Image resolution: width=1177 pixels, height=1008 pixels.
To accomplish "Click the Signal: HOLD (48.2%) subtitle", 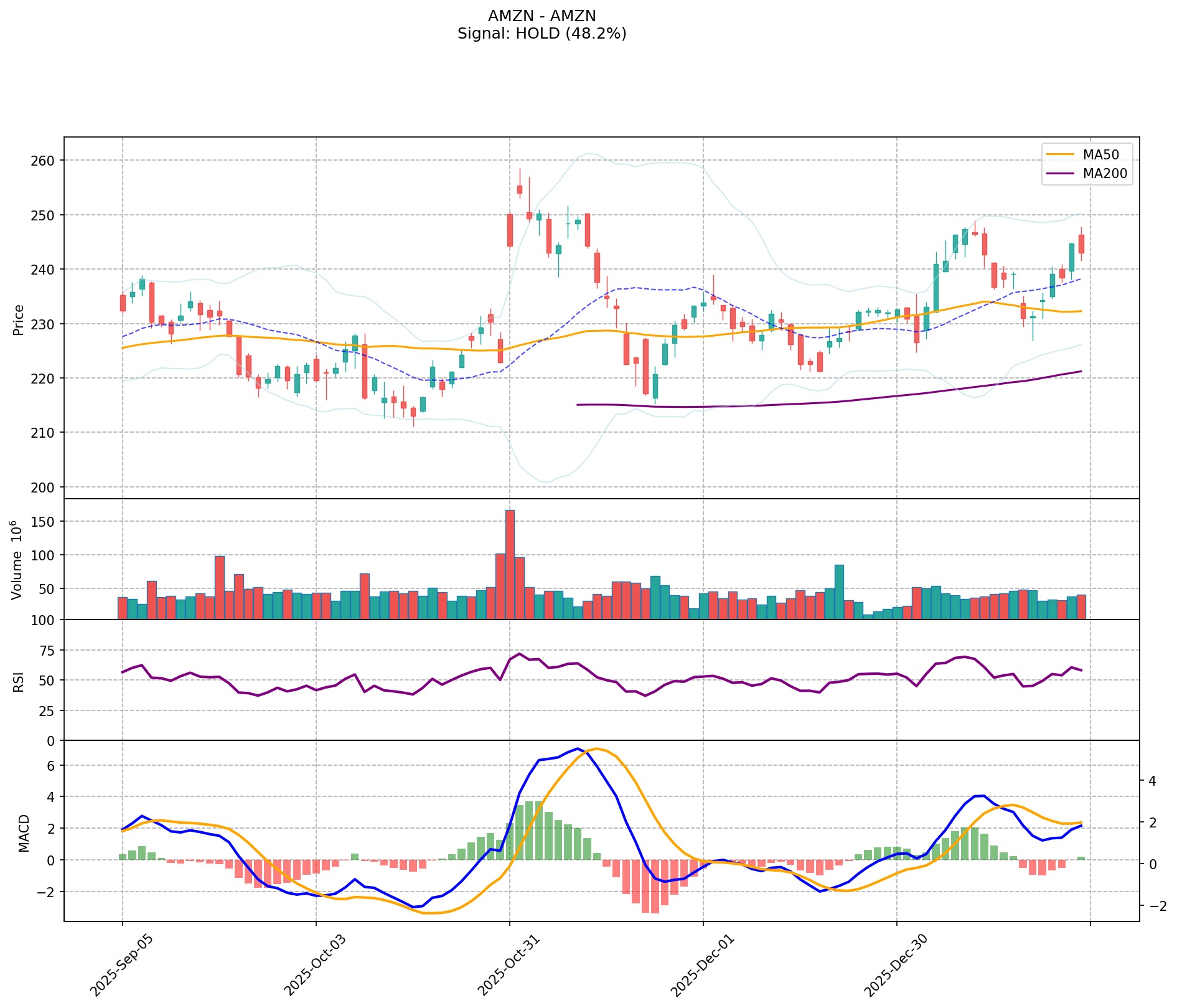I will pos(542,34).
